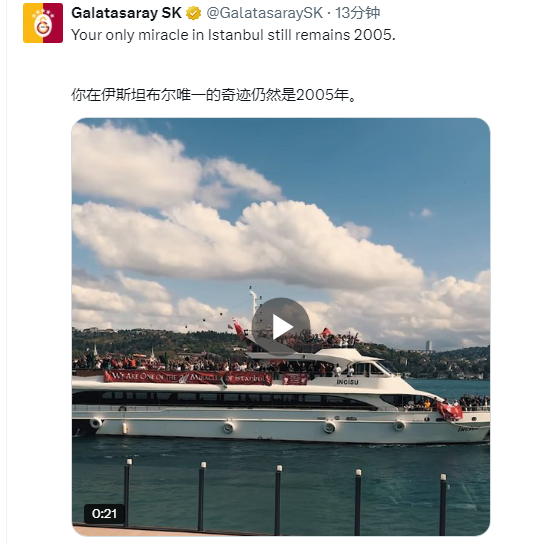Click the middle mooring pole in water
534x544 pixels.
[x=279, y=500]
